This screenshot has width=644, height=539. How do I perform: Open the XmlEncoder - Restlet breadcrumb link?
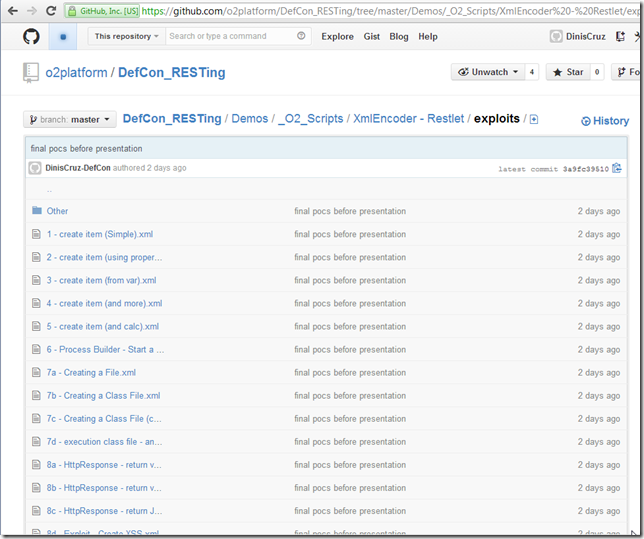(409, 119)
